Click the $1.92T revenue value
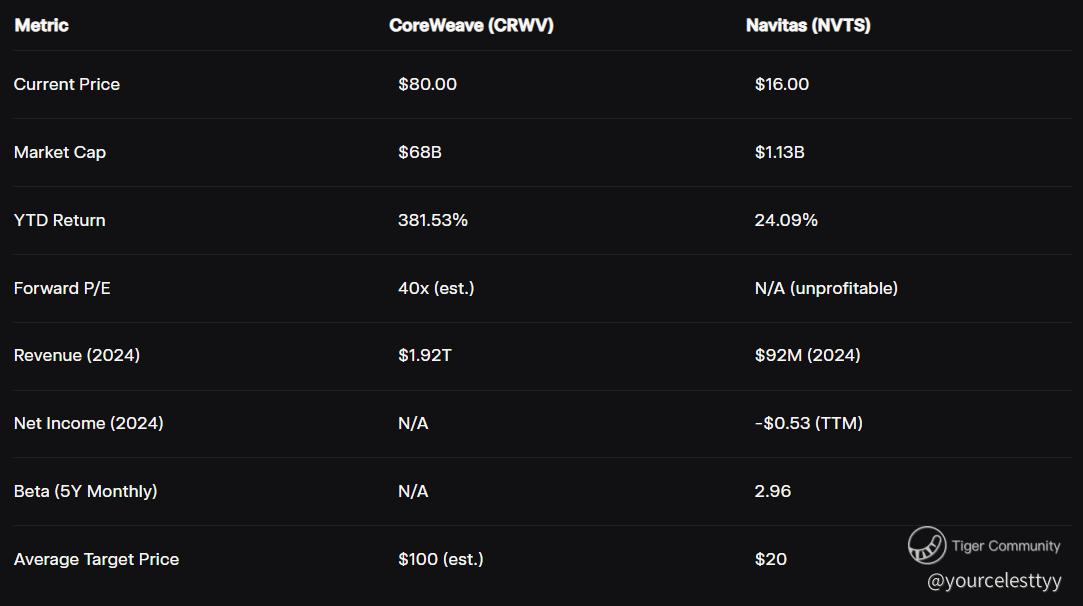 click(x=425, y=355)
